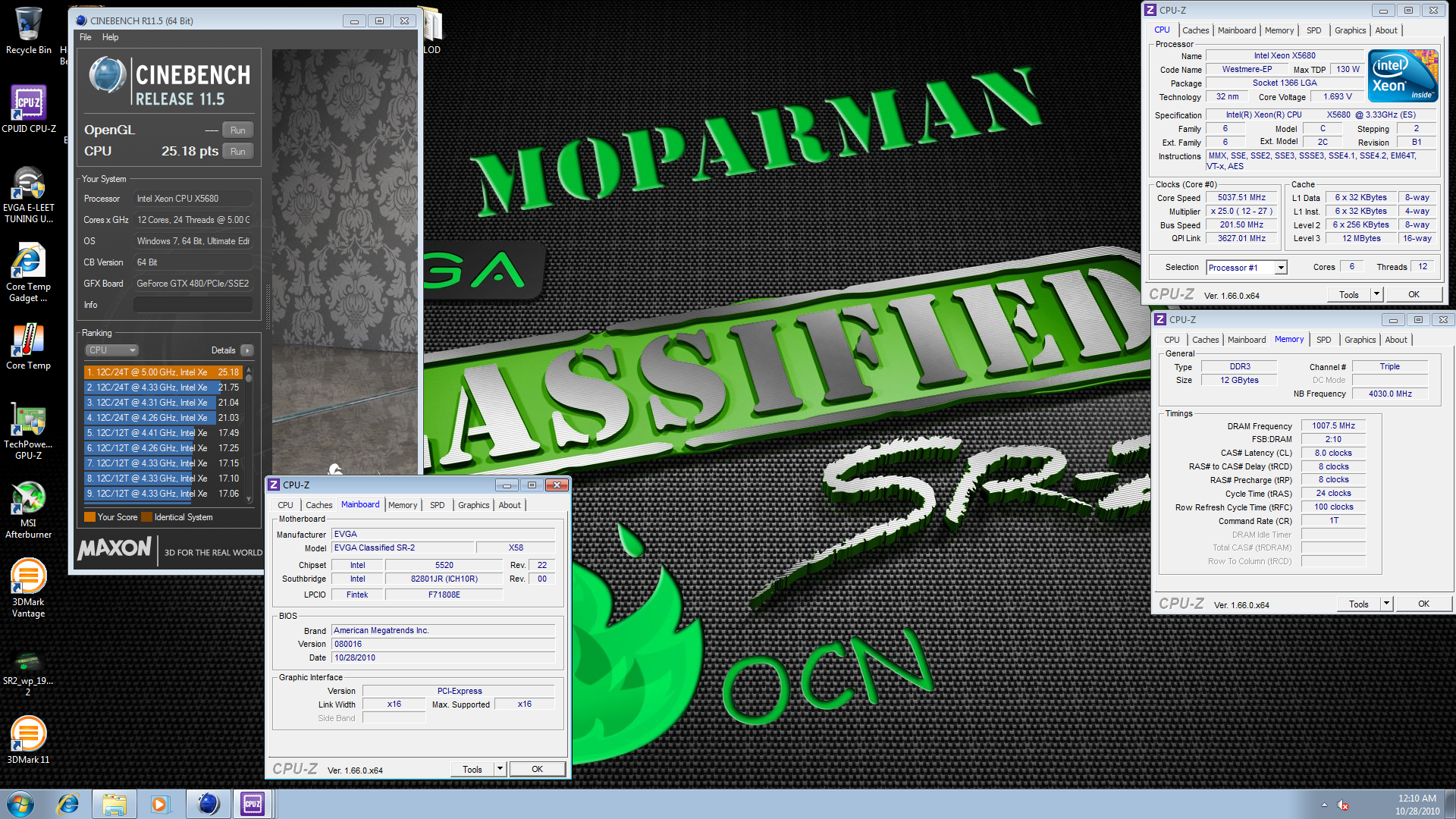Viewport: 1456px width, 819px height.
Task: Run the OpenGL benchmark
Action: pos(238,130)
